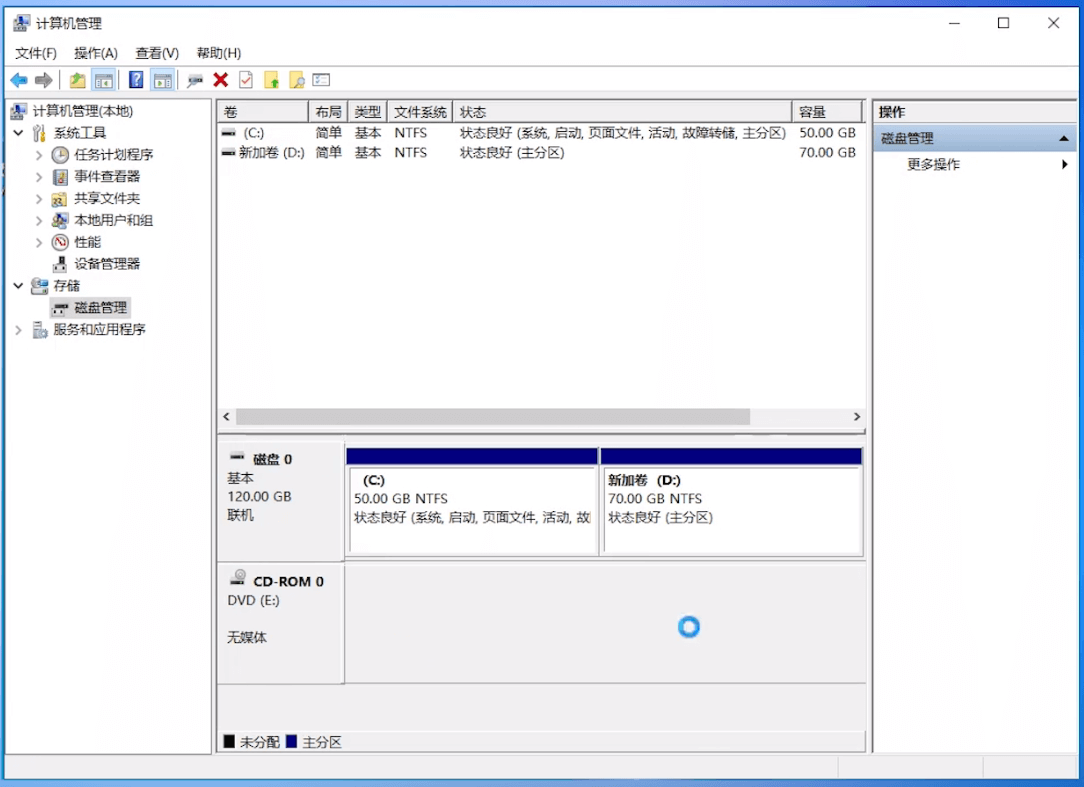Click the folder with magnifier icon
This screenshot has height=787, width=1084.
click(296, 80)
